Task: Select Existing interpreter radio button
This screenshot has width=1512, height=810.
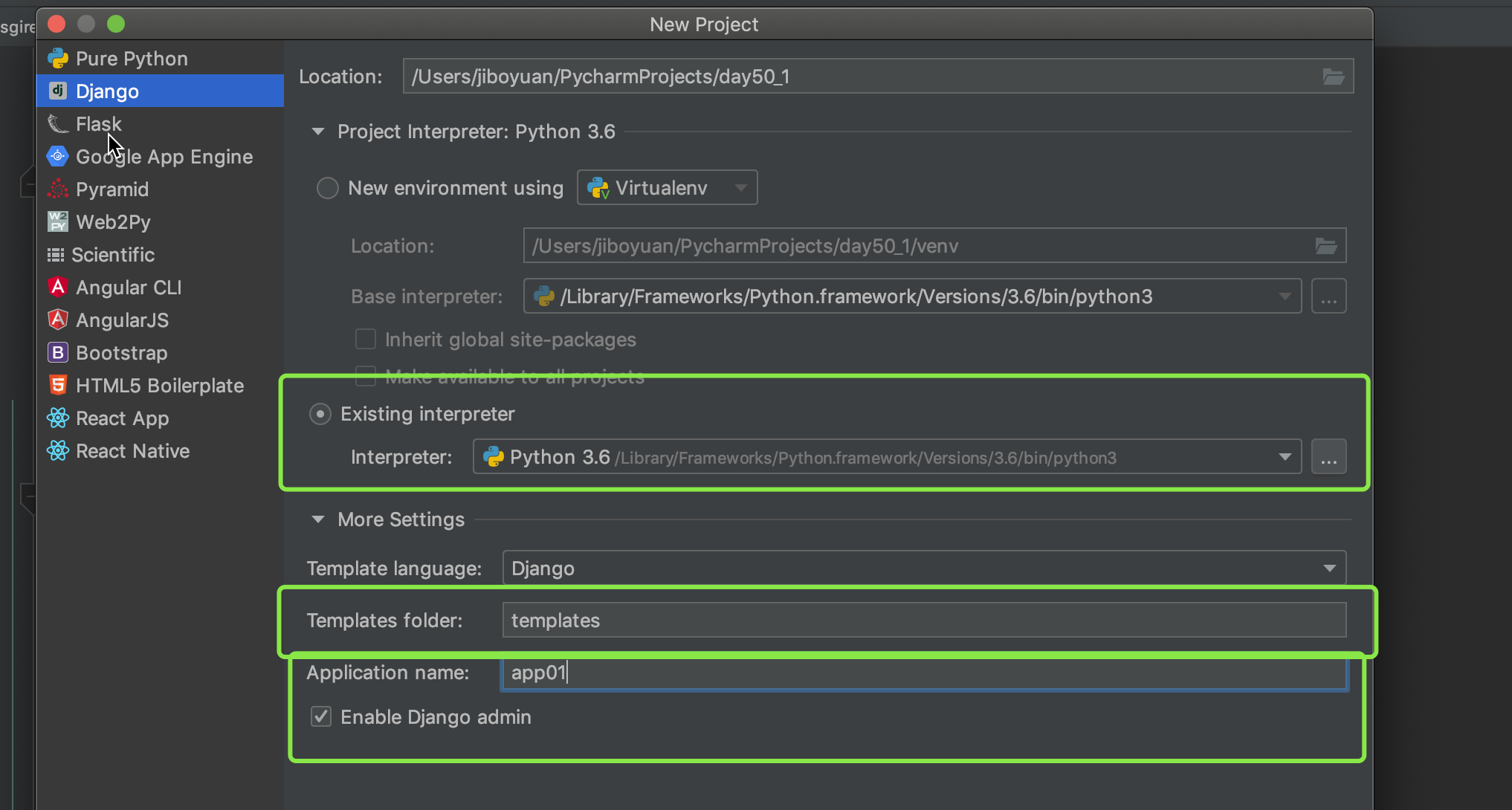Action: tap(320, 414)
